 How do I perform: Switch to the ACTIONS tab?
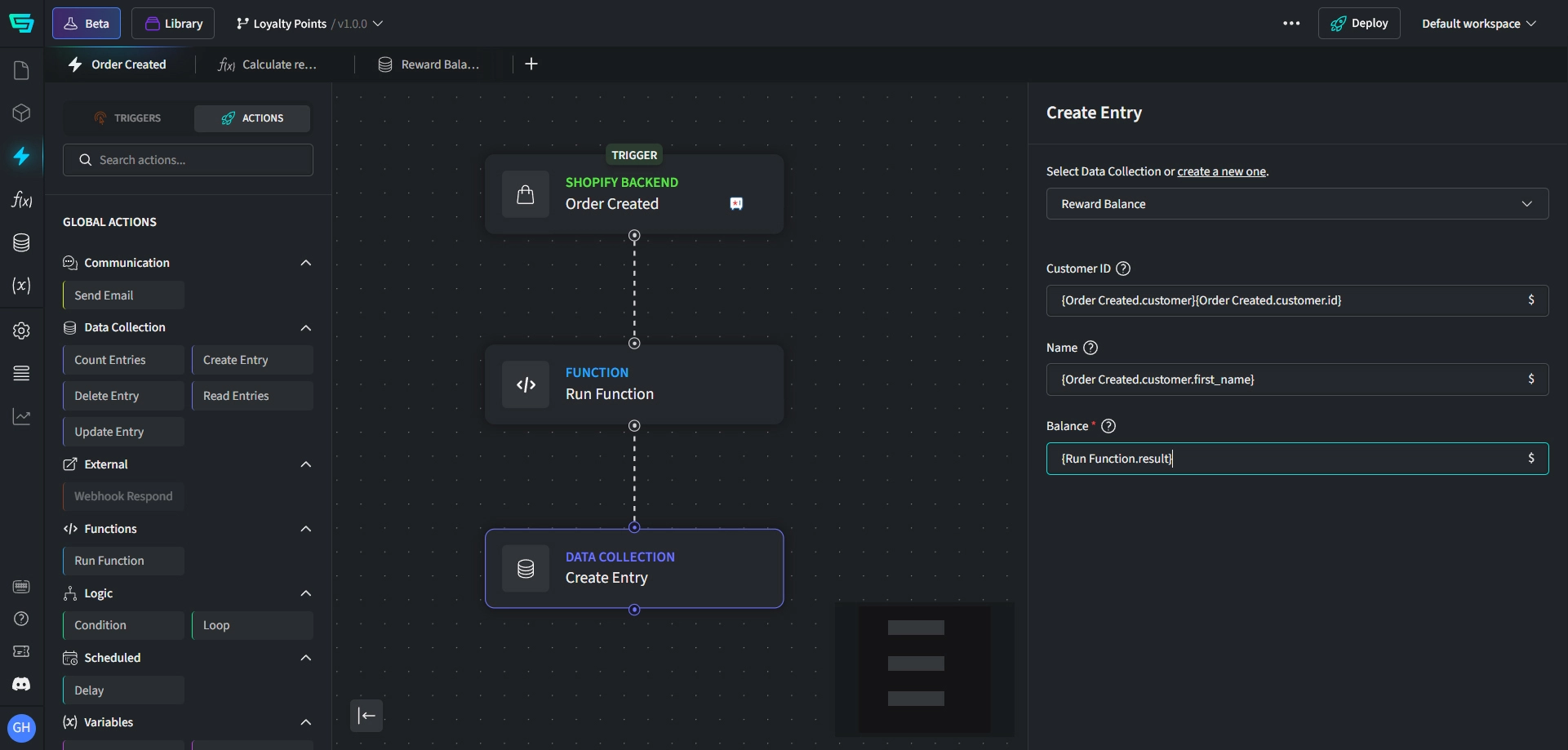pyautogui.click(x=251, y=118)
